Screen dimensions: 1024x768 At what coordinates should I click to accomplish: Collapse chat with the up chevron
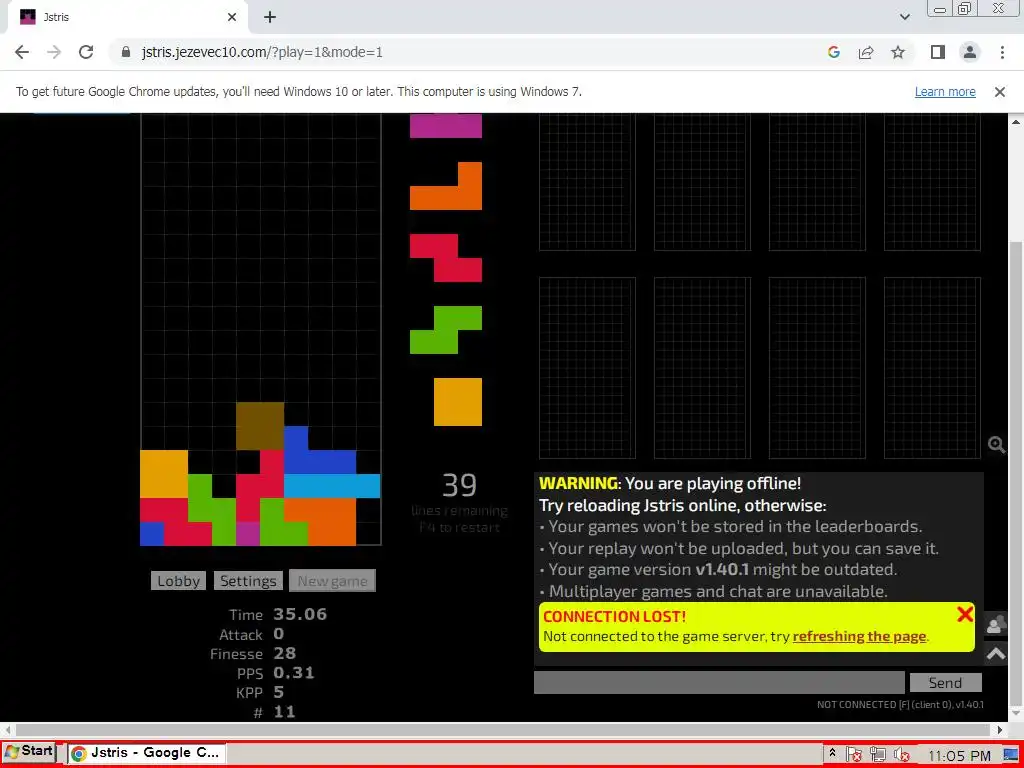tap(996, 653)
